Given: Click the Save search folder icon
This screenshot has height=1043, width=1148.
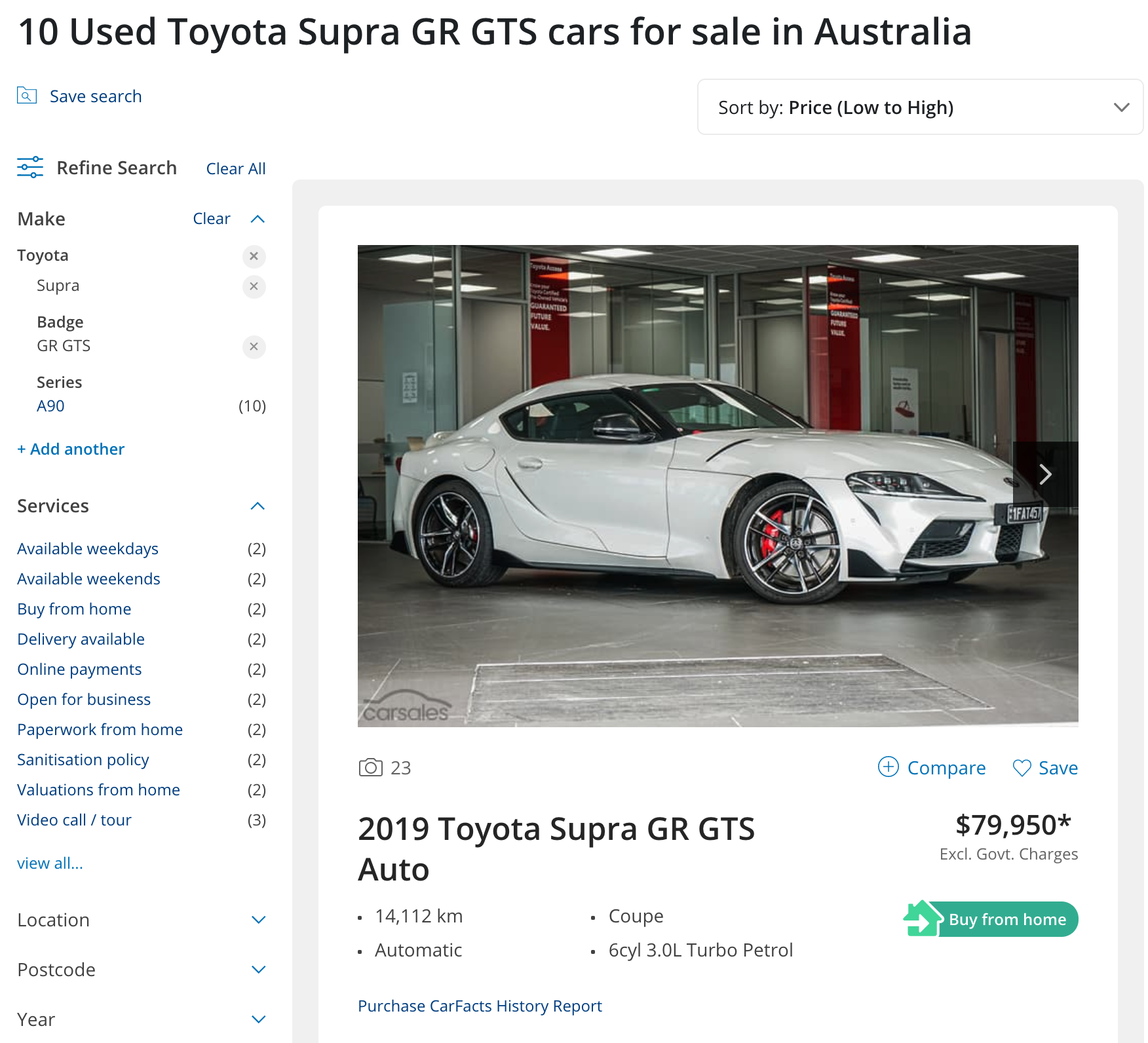Looking at the screenshot, I should click(x=27, y=96).
